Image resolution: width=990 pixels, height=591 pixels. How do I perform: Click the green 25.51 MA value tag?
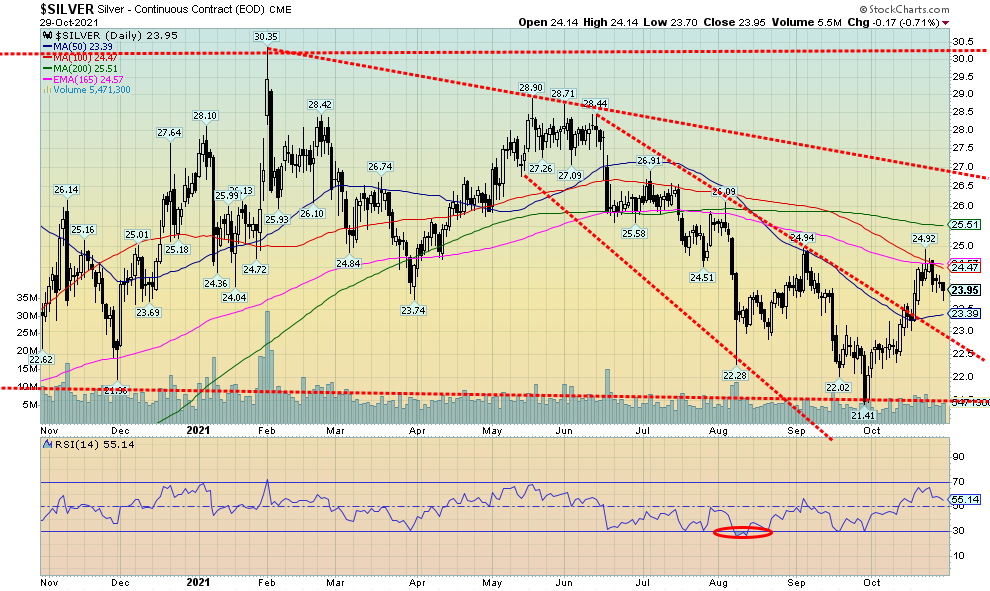coord(963,225)
